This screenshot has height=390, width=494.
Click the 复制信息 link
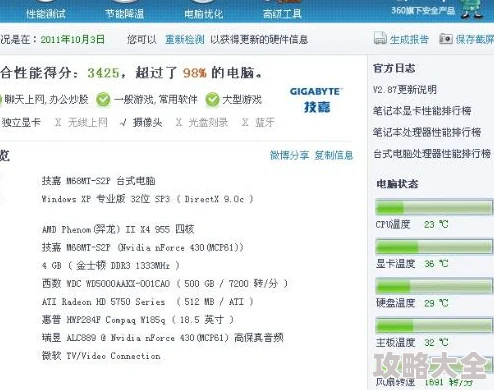pyautogui.click(x=334, y=155)
